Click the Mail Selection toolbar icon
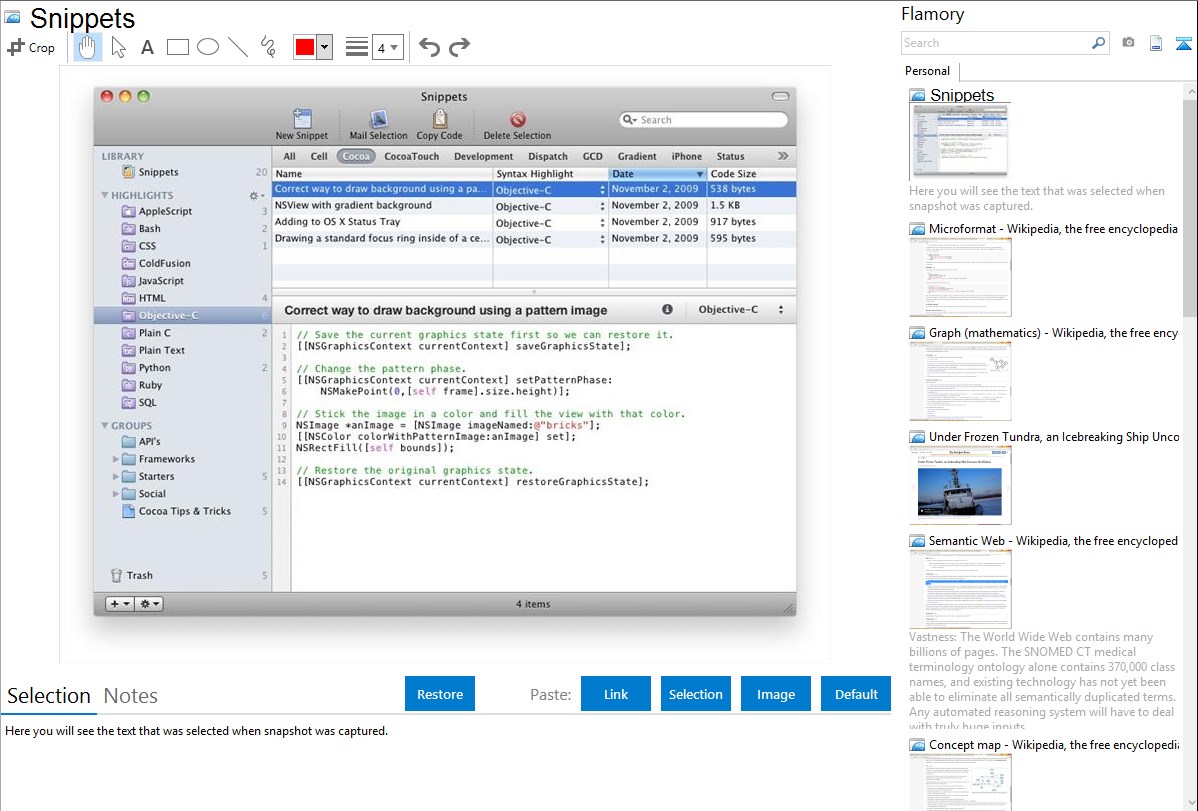1198x811 pixels. [x=378, y=125]
